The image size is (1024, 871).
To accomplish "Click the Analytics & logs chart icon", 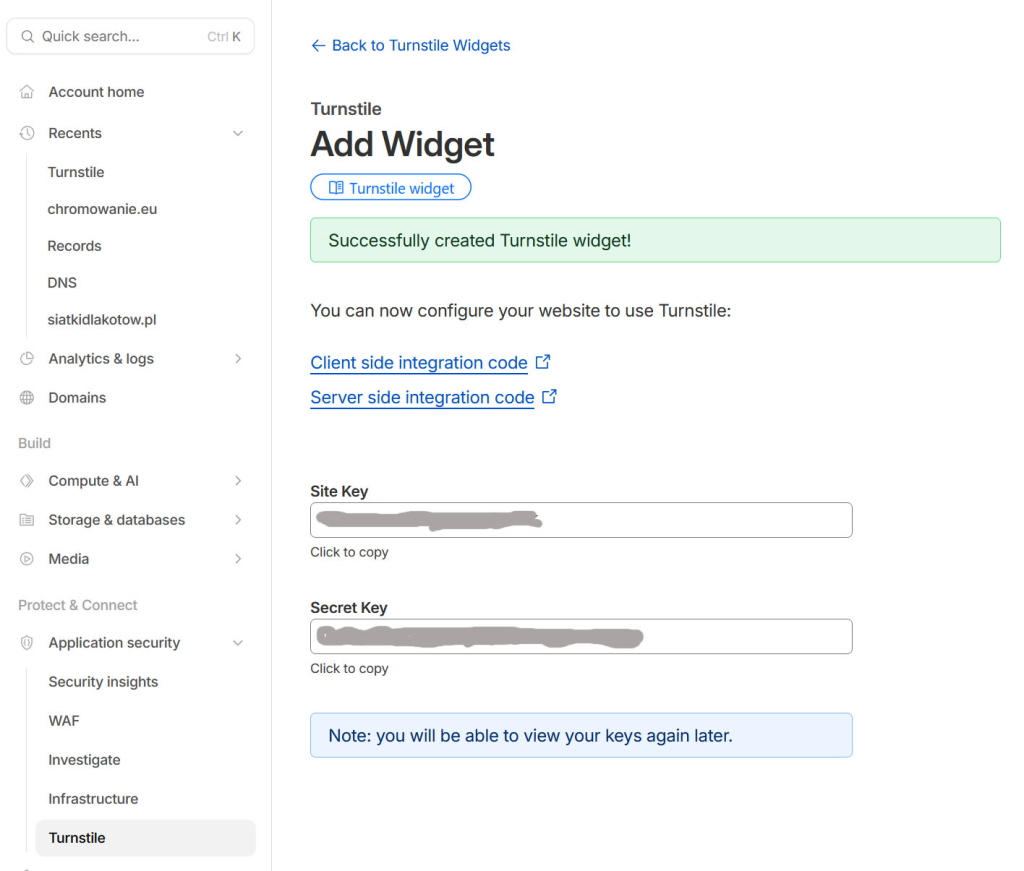I will click(27, 359).
